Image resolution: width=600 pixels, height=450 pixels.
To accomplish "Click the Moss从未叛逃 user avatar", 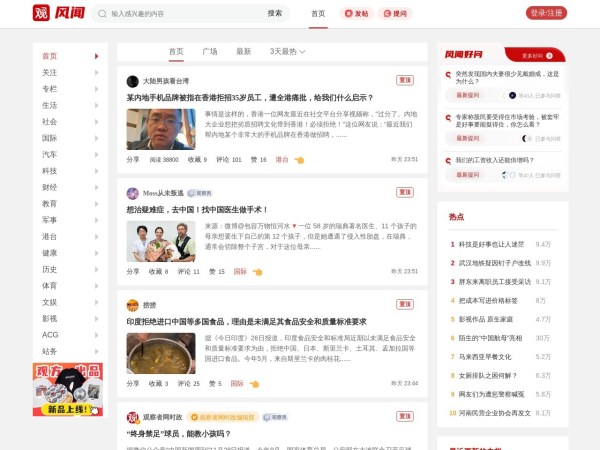I will click(132, 193).
